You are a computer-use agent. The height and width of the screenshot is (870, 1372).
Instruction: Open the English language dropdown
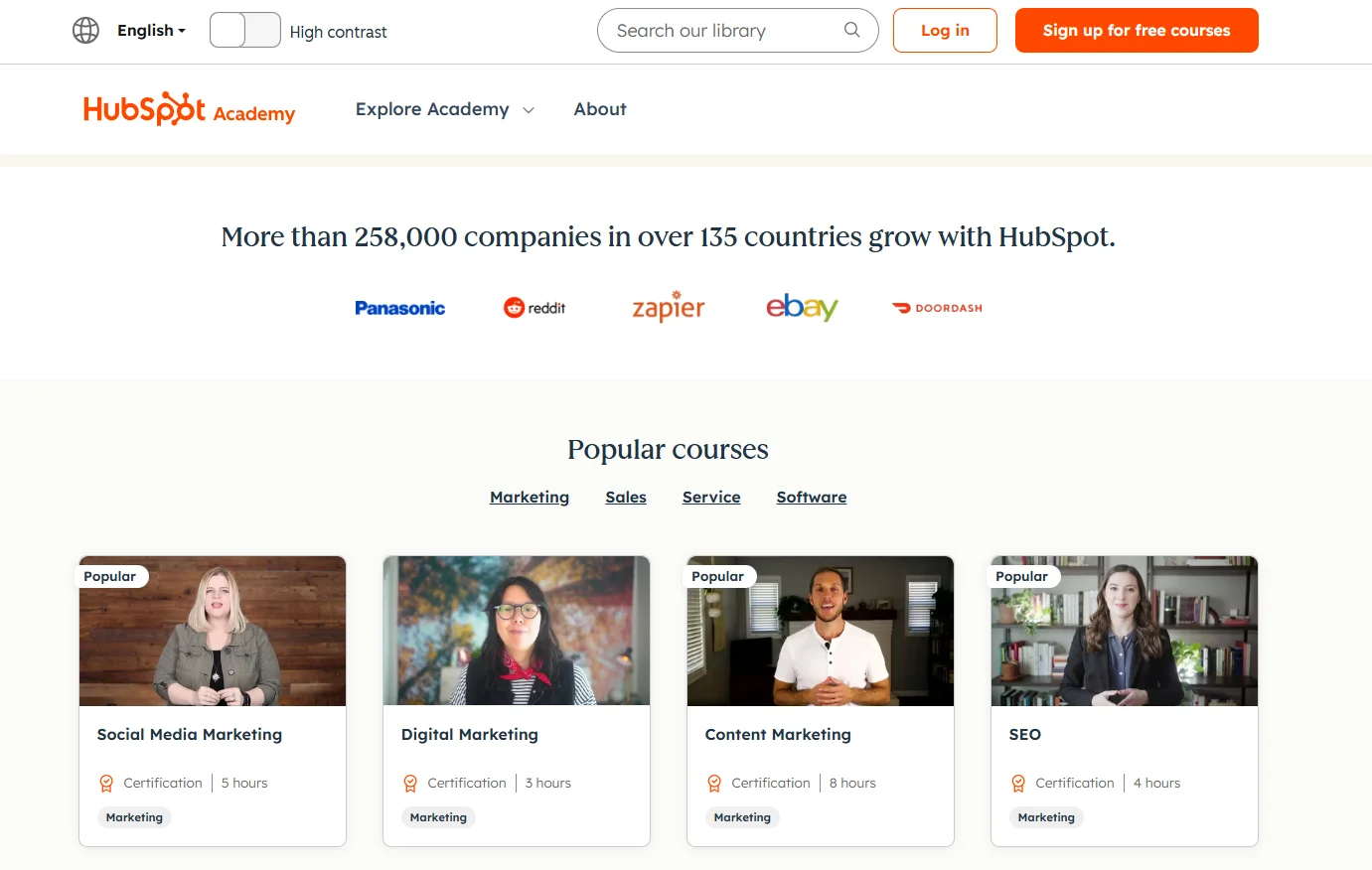point(149,30)
